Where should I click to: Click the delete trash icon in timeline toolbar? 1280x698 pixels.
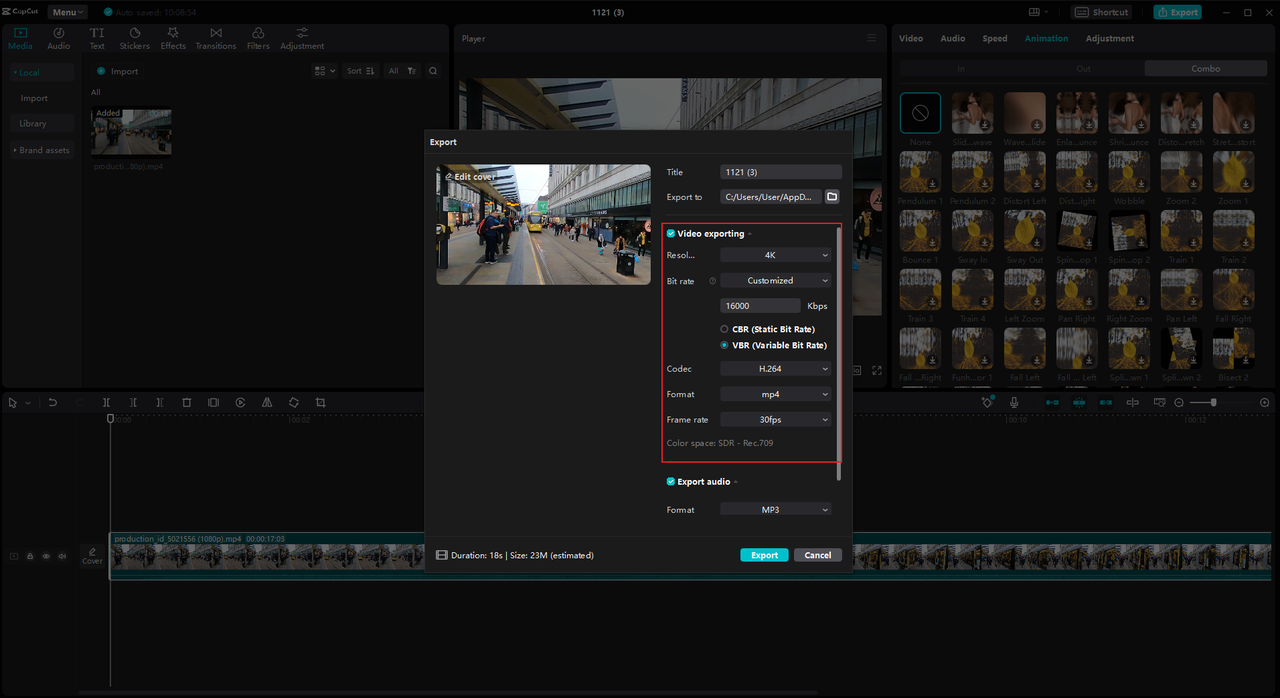(187, 402)
